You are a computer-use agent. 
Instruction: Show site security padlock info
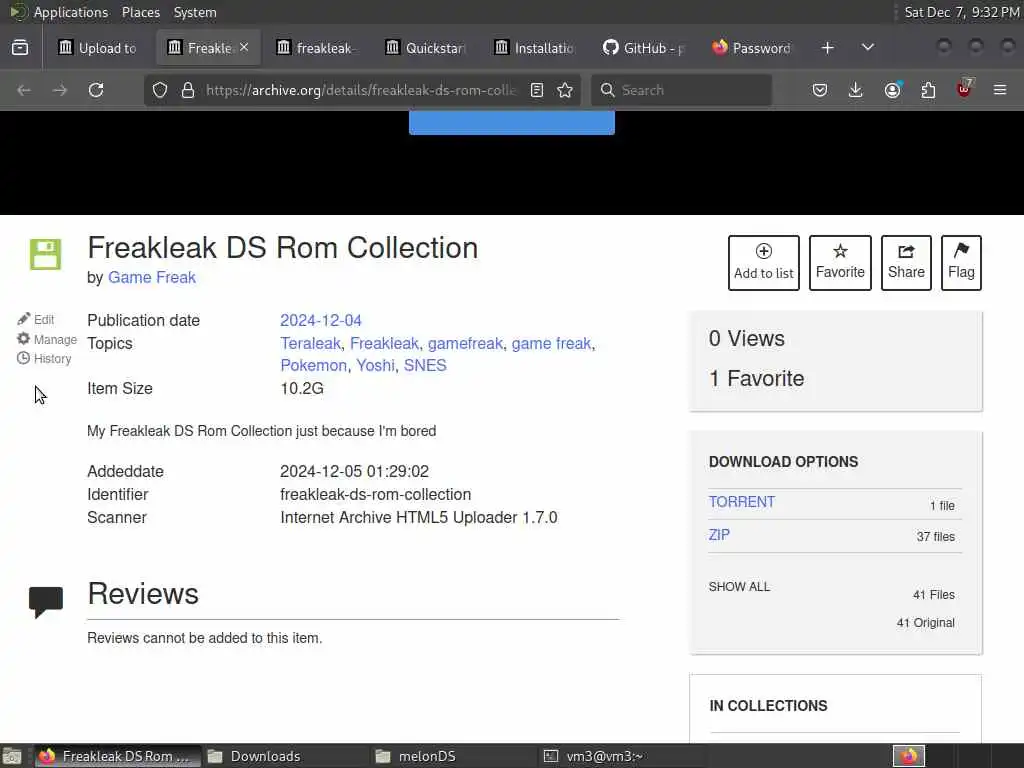click(x=188, y=90)
